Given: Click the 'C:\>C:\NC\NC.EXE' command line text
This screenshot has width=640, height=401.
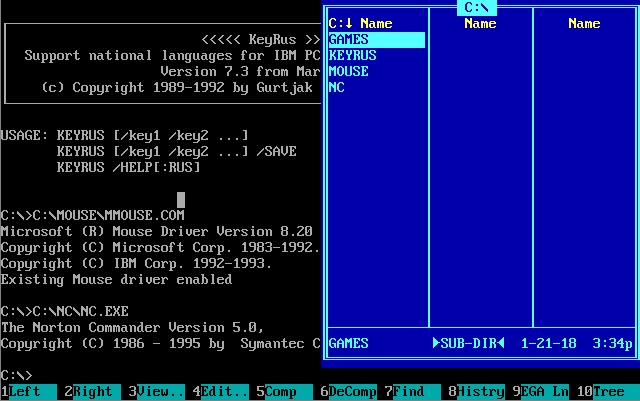Looking at the screenshot, I should tap(64, 312).
